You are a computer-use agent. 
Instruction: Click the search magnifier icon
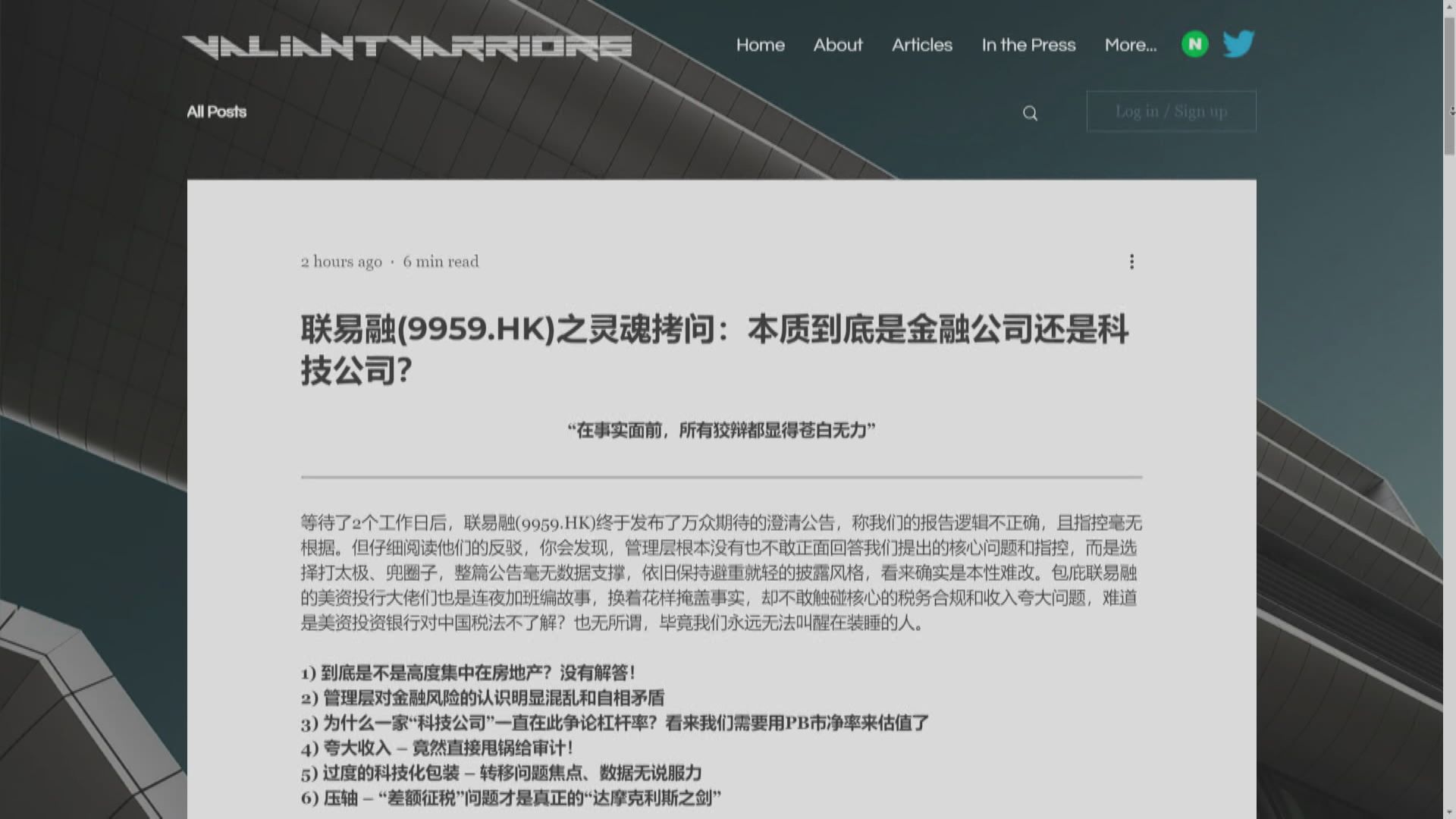[x=1030, y=112]
